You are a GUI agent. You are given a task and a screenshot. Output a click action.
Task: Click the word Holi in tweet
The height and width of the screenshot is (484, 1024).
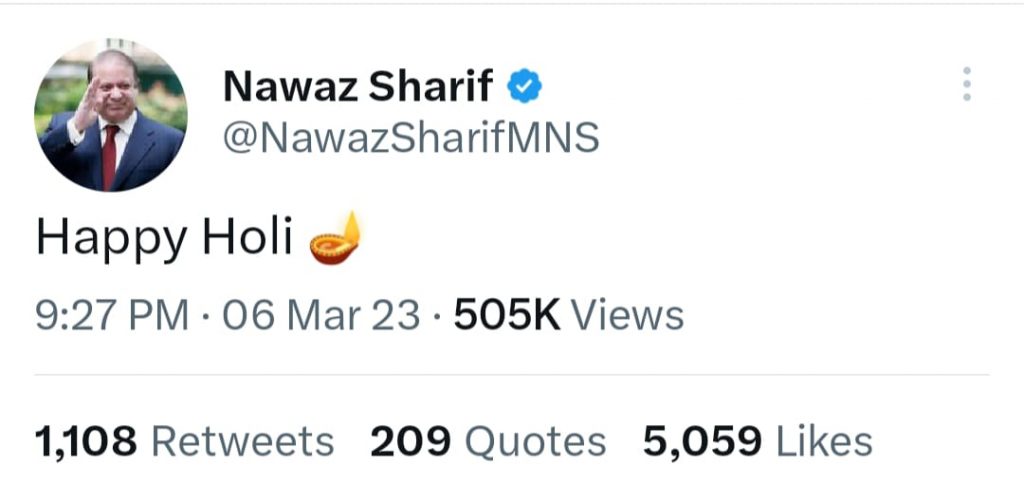pos(247,238)
